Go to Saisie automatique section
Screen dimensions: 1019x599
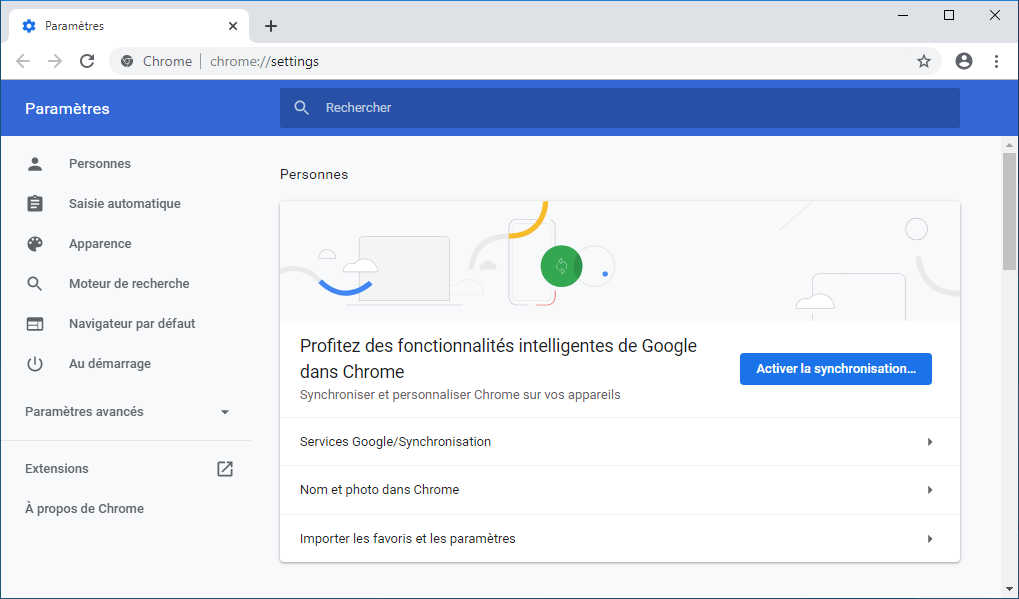coord(125,204)
